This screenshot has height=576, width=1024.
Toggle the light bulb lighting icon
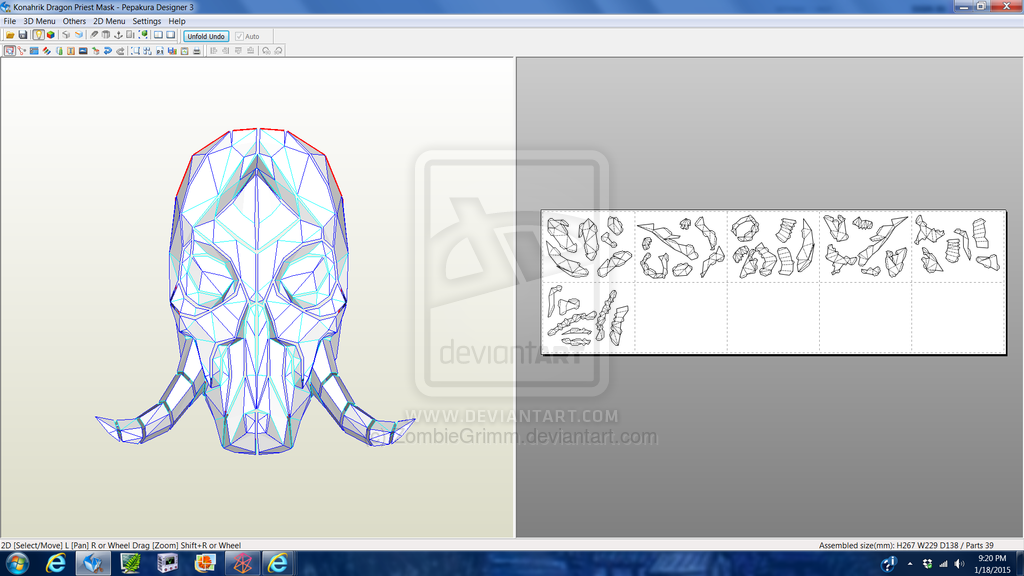point(39,35)
